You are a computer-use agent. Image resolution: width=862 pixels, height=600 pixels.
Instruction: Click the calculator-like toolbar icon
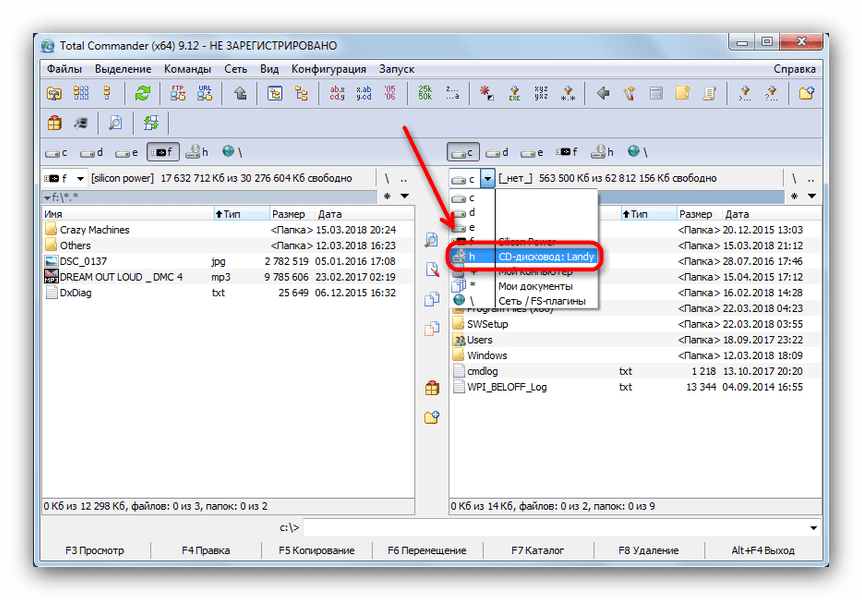pos(656,93)
